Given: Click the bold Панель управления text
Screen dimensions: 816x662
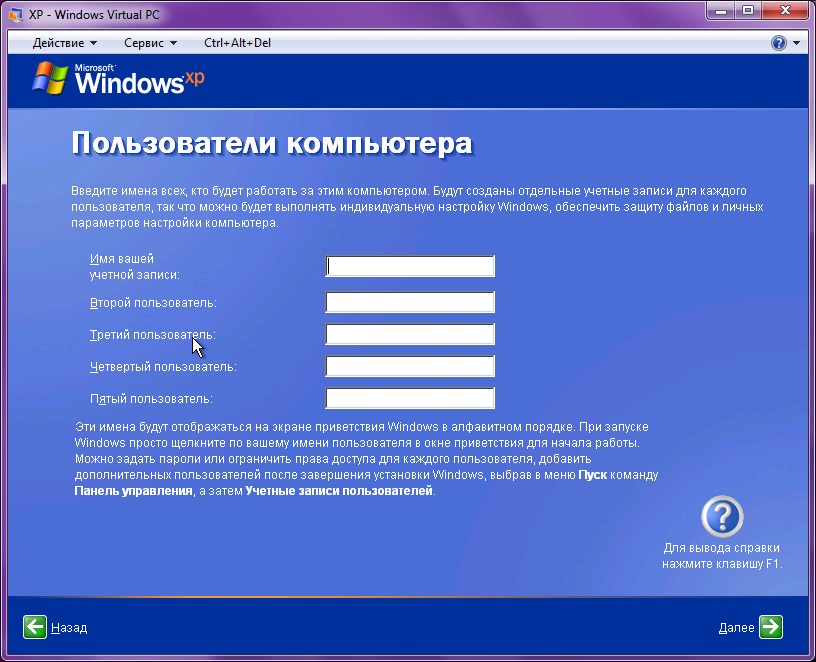Looking at the screenshot, I should tap(133, 491).
